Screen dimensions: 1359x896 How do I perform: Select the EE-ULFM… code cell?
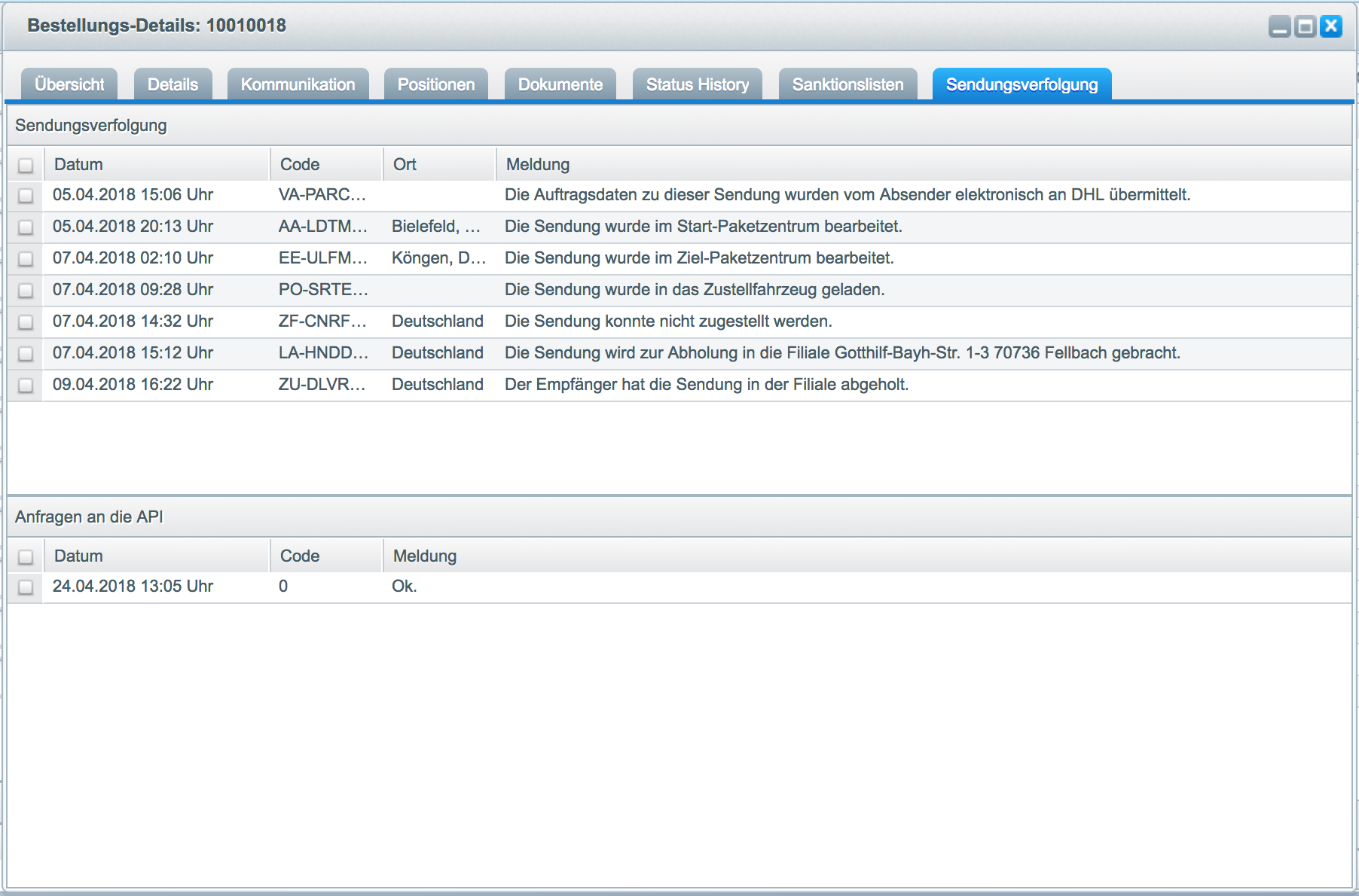(x=323, y=258)
